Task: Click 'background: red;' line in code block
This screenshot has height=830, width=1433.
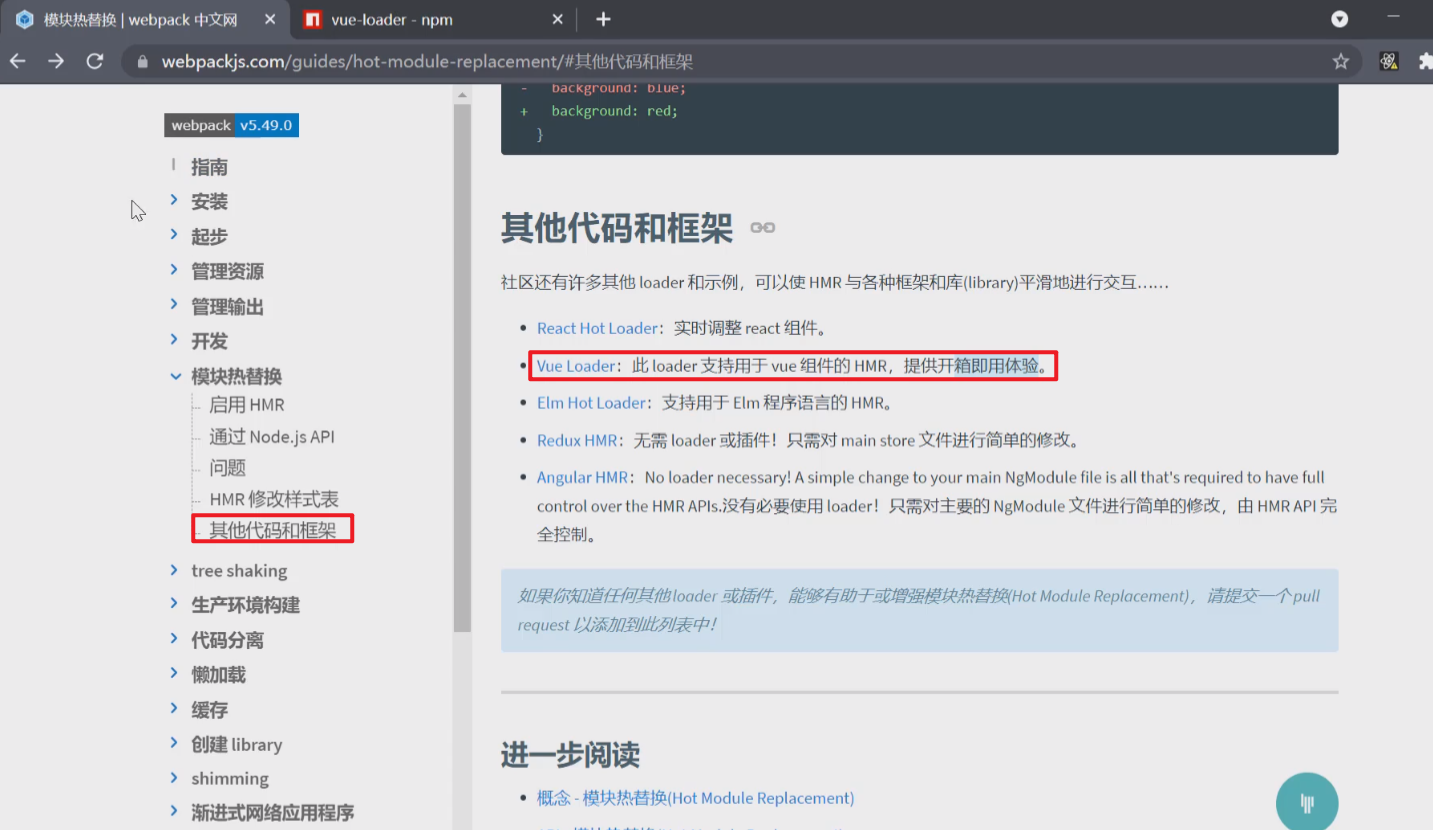Action: coord(614,111)
